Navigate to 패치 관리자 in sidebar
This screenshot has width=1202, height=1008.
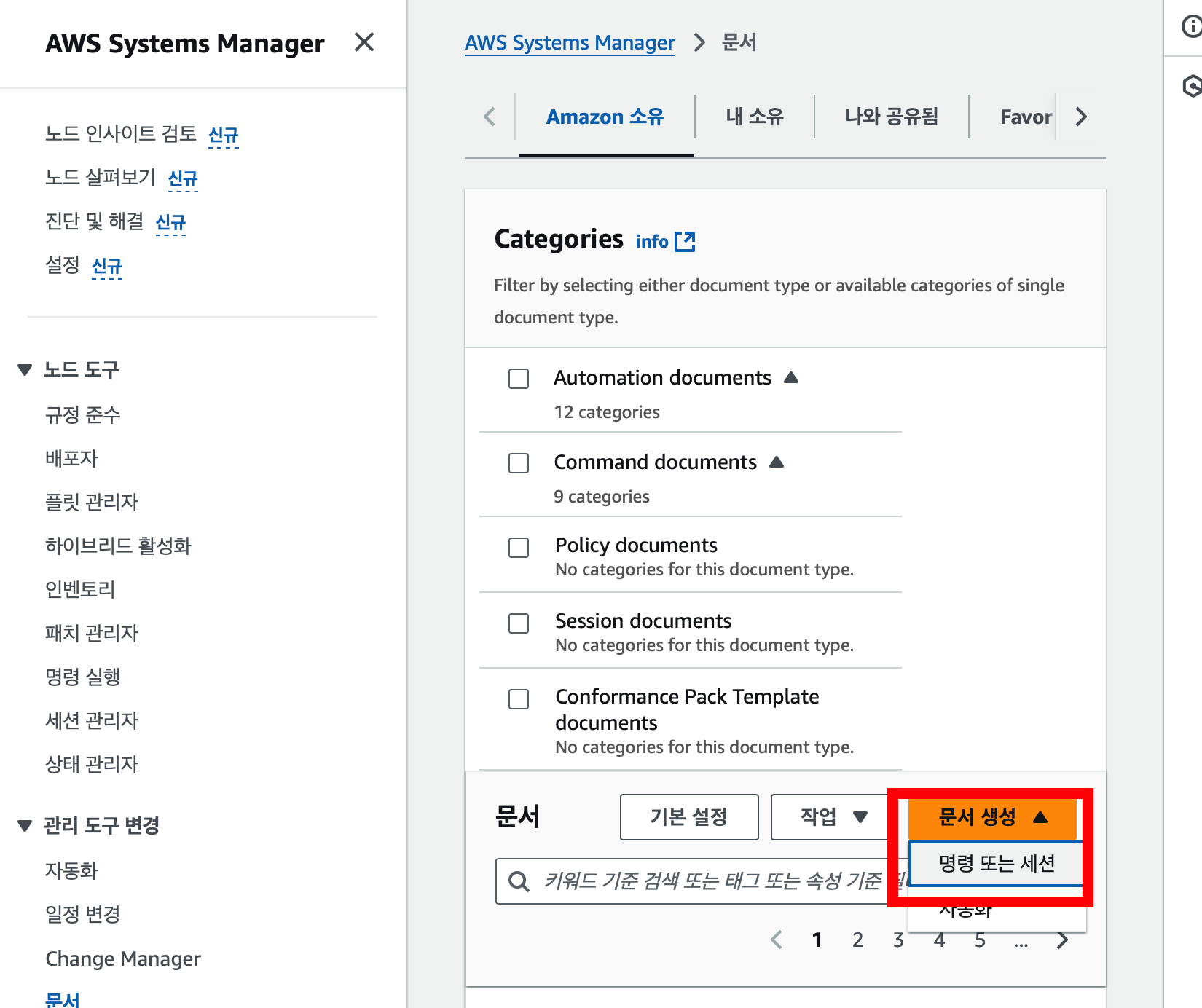[x=92, y=634]
